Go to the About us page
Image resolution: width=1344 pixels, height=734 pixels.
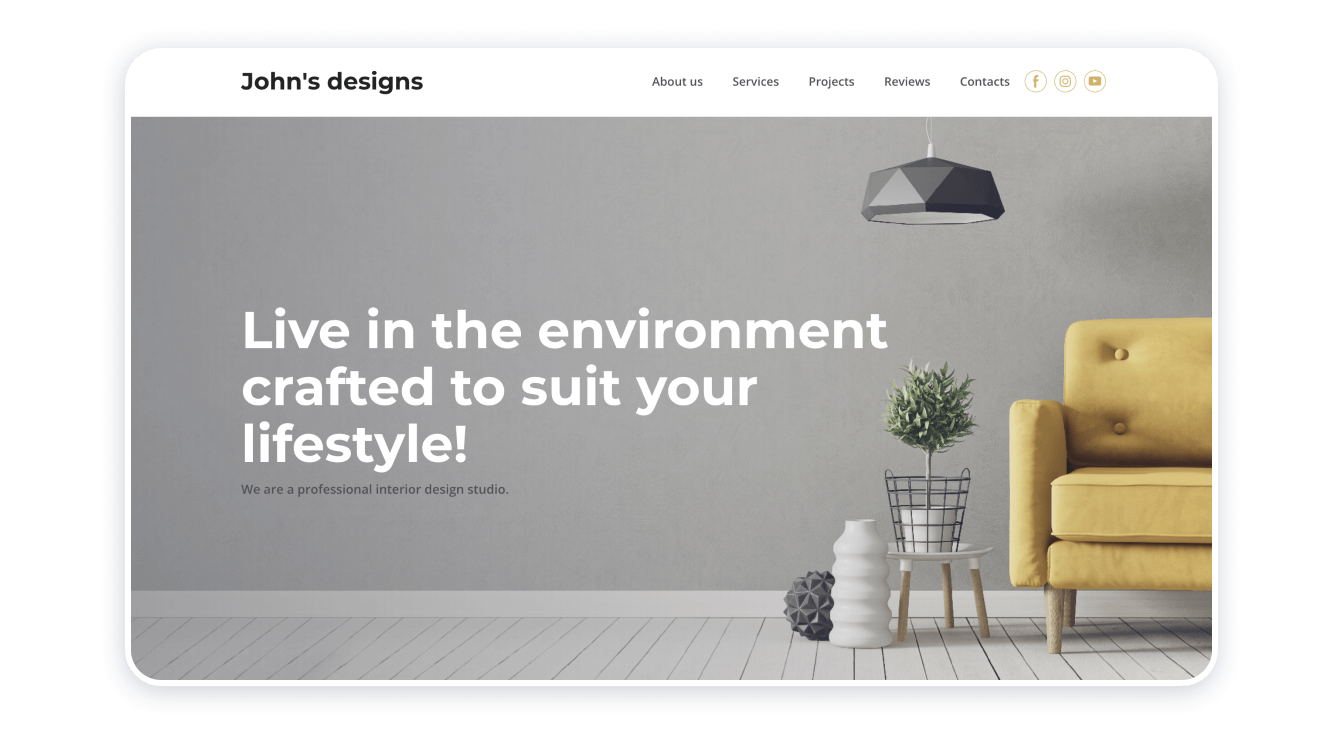[x=677, y=82]
